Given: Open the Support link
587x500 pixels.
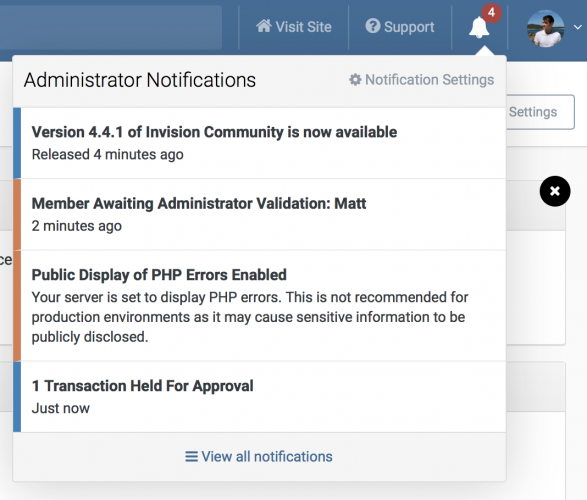Looking at the screenshot, I should (400, 27).
